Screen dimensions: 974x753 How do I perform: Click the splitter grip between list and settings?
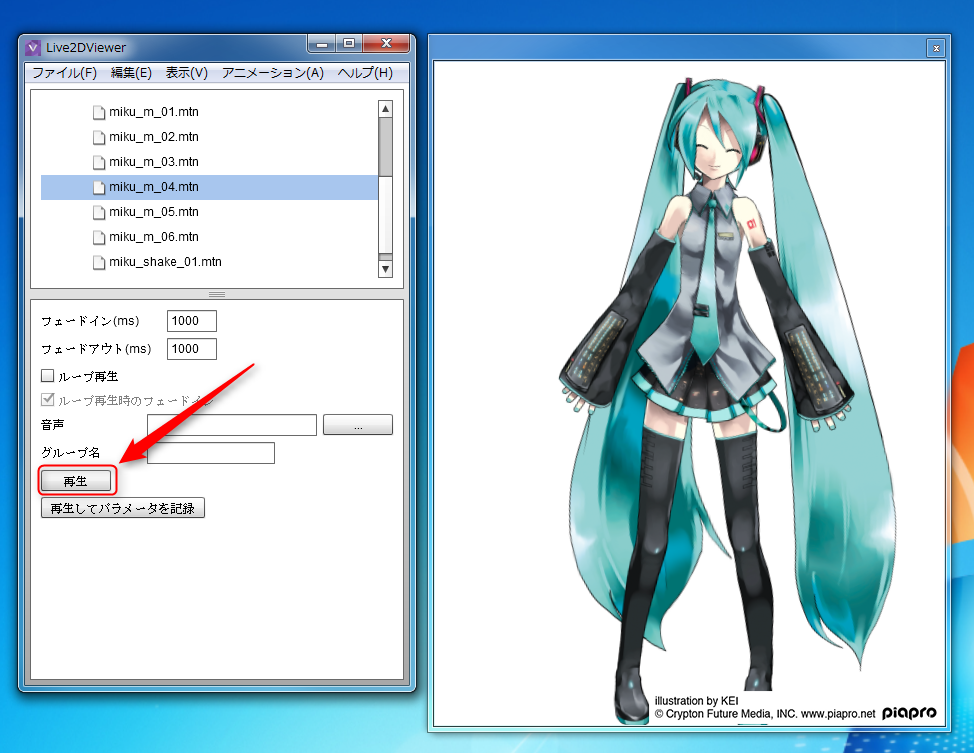pyautogui.click(x=217, y=294)
